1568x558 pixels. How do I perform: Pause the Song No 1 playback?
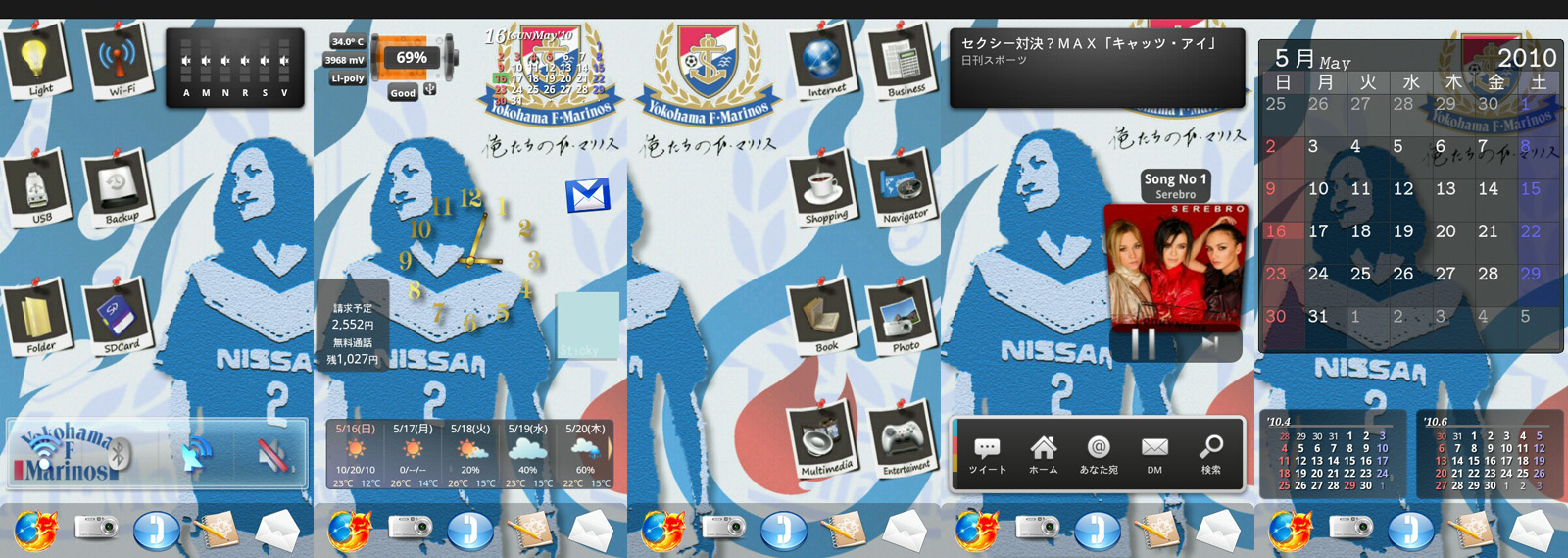point(1143,342)
